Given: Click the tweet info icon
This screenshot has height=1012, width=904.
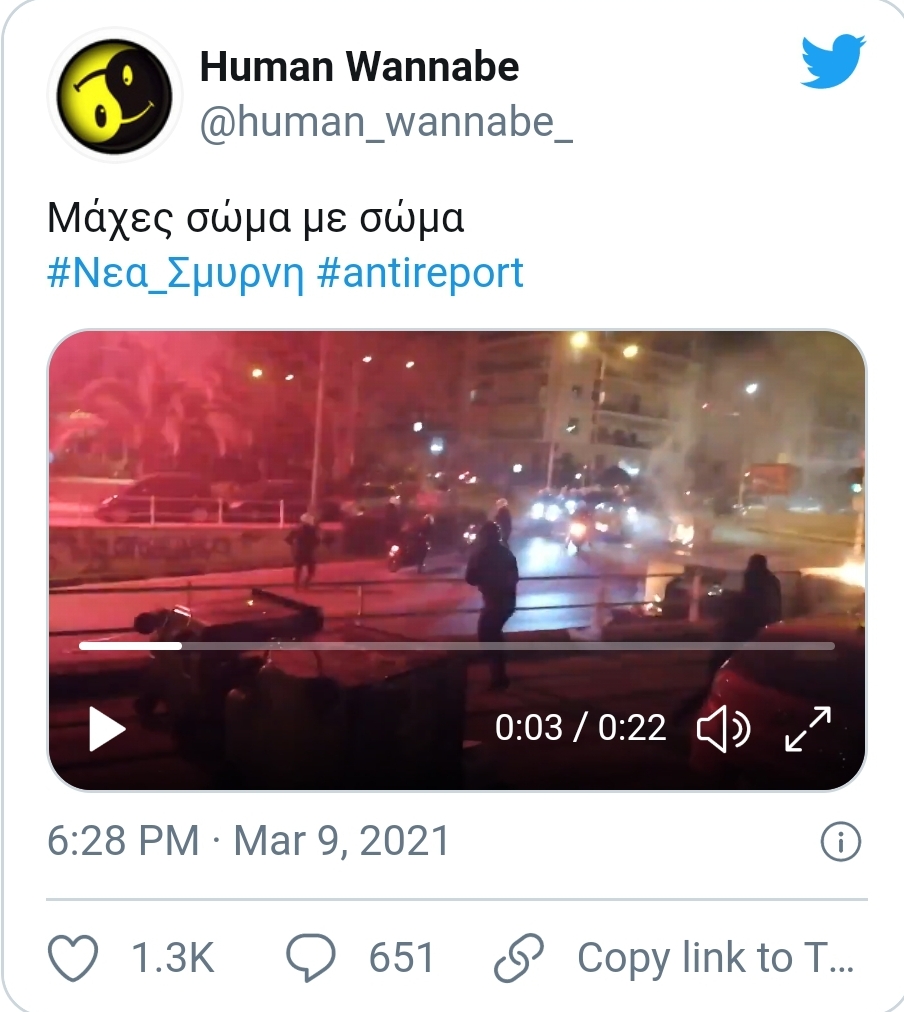Looking at the screenshot, I should tap(840, 842).
